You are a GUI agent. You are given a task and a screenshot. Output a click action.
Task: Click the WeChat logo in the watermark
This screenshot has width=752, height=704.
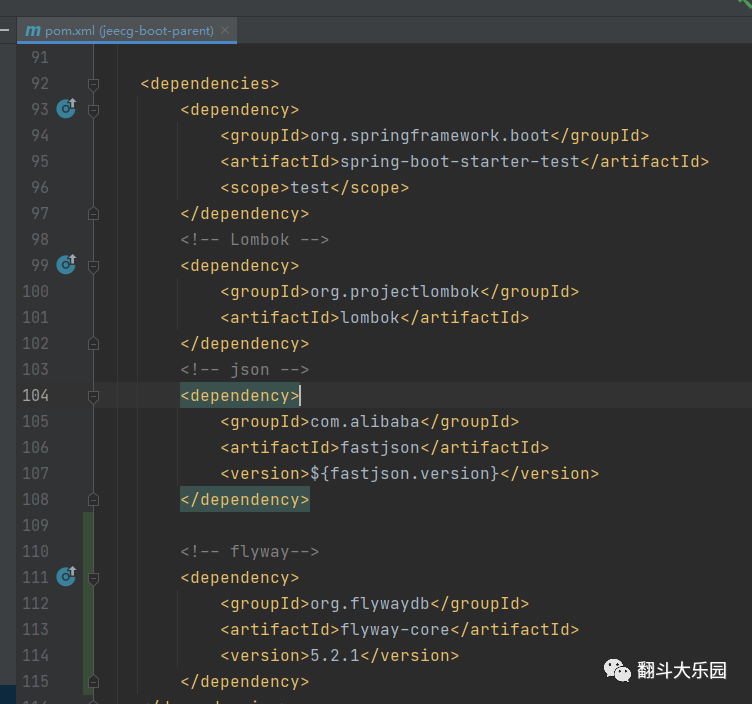(616, 671)
